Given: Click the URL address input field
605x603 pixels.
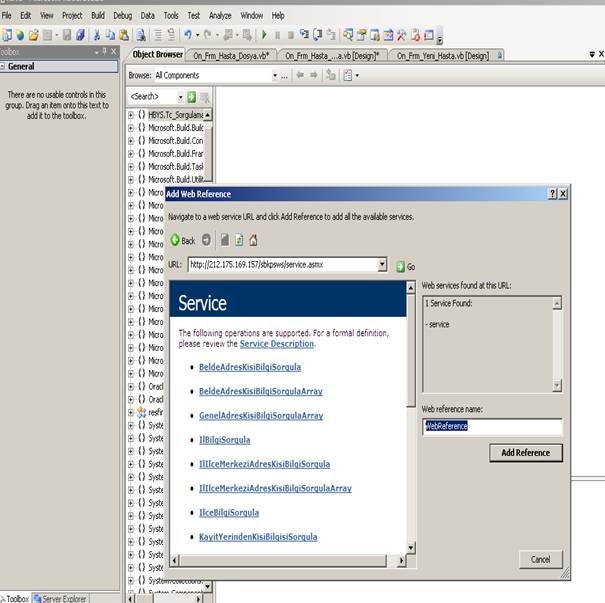Looking at the screenshot, I should coord(284,265).
